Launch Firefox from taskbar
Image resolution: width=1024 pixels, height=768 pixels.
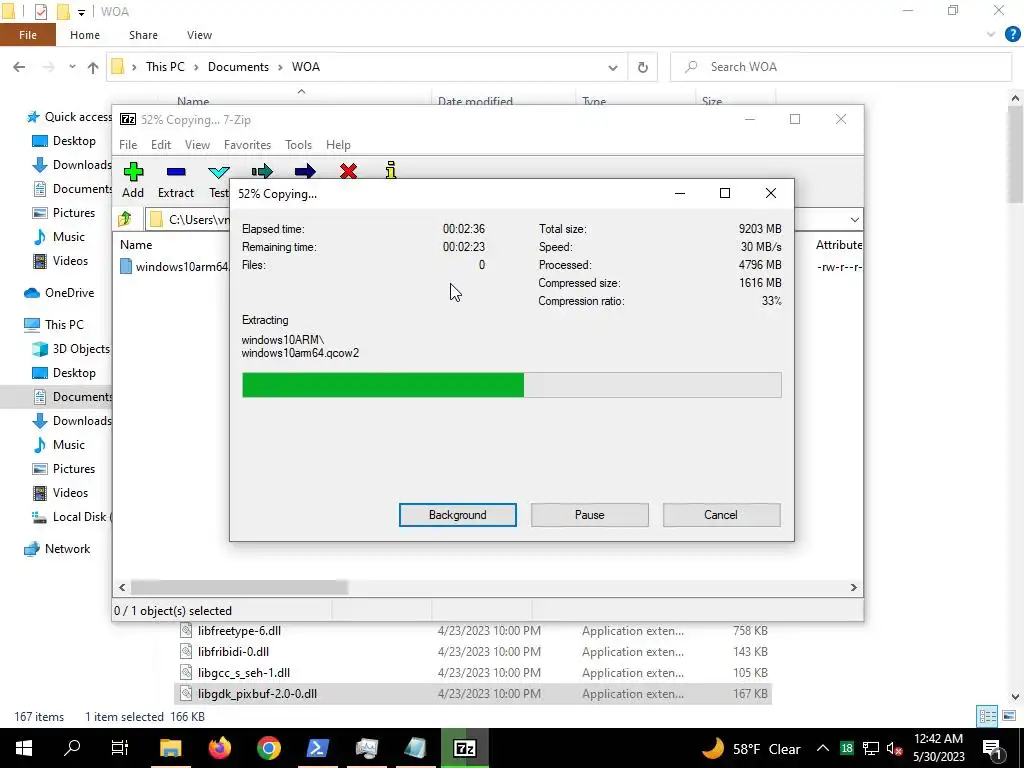click(219, 748)
